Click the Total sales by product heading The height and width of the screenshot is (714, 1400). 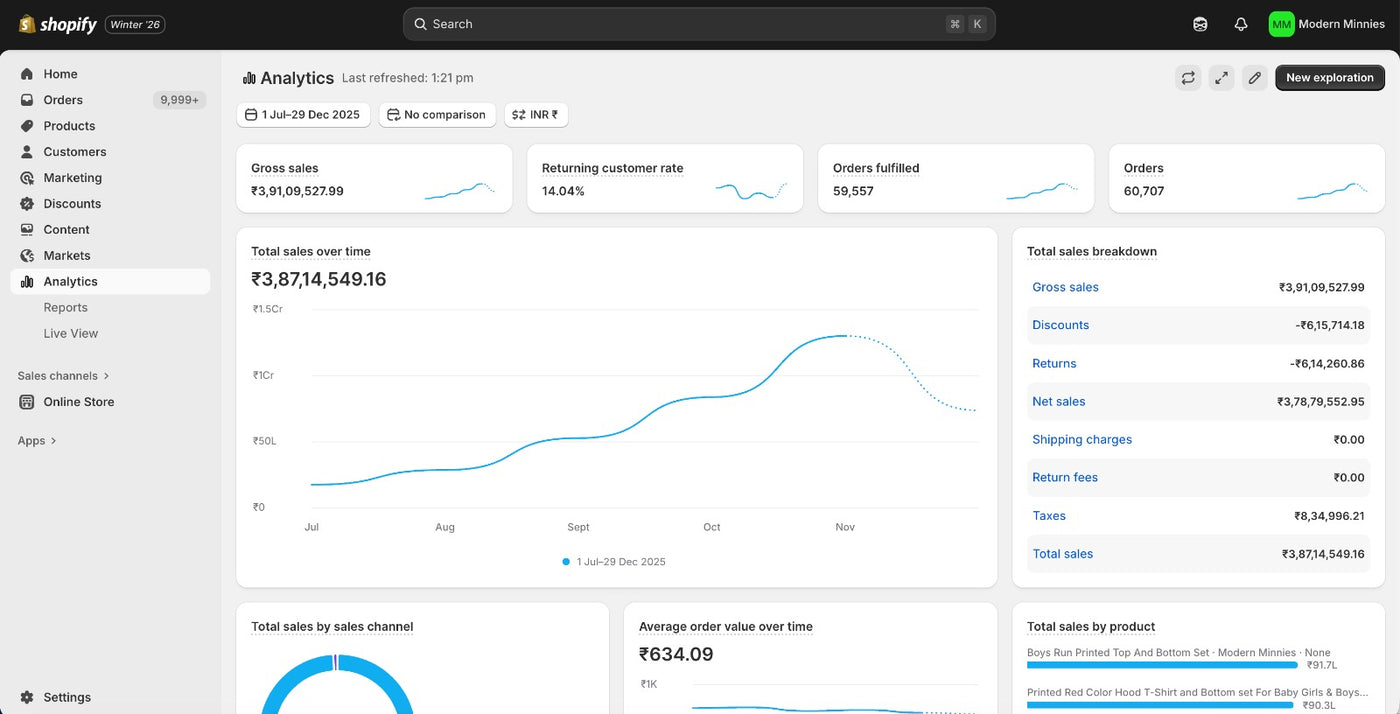1091,627
